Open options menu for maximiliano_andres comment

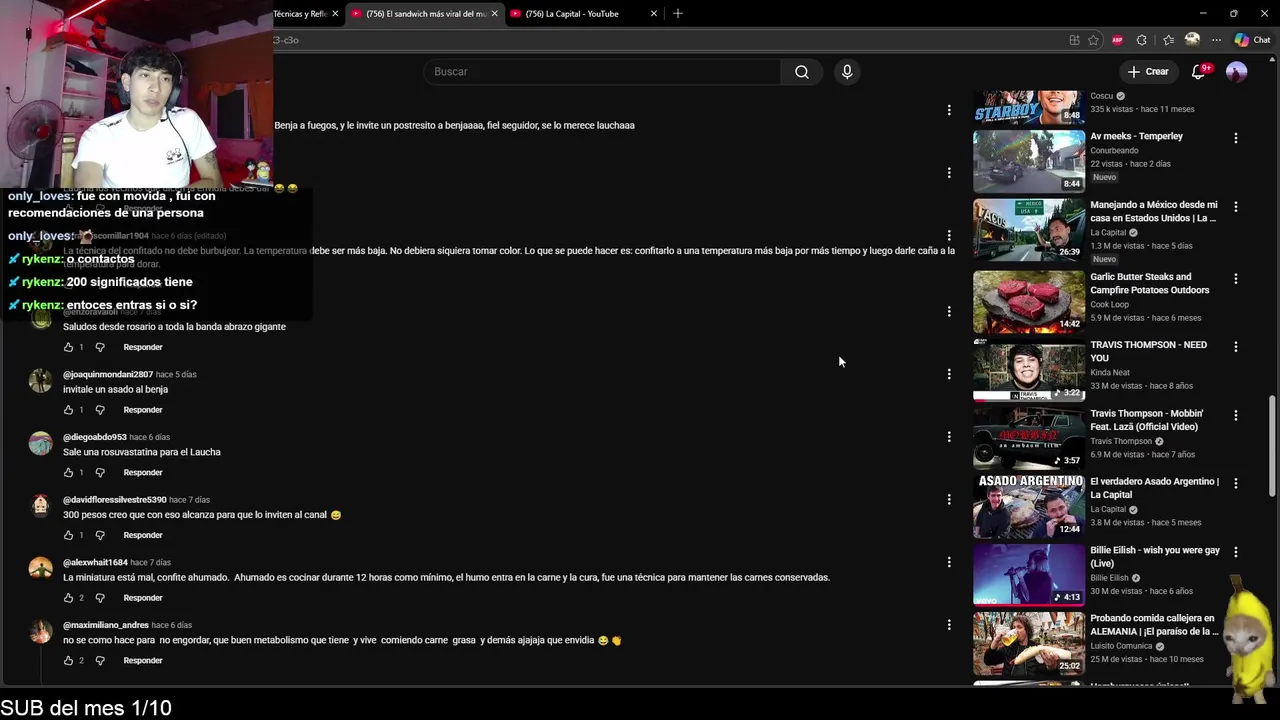tap(949, 624)
